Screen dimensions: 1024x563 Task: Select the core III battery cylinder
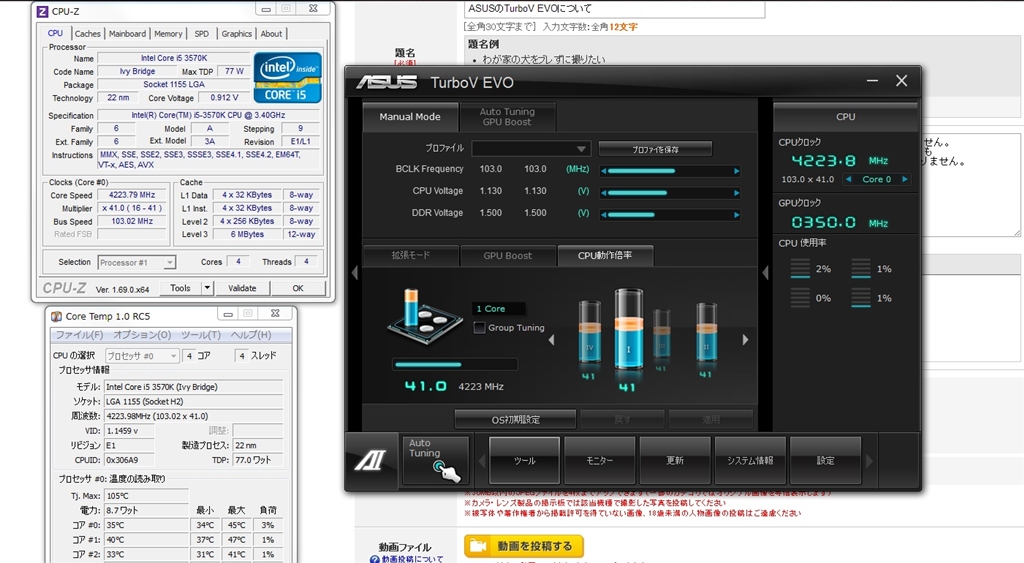662,334
